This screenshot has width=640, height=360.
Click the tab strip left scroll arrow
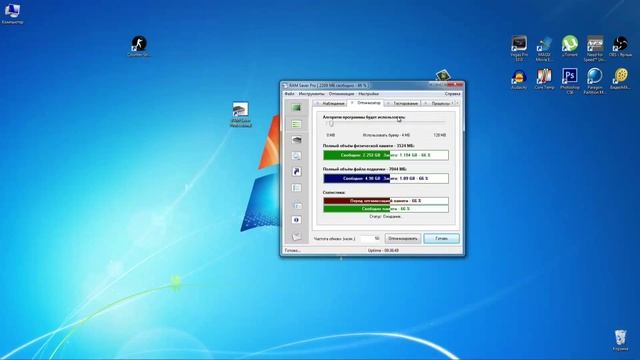(453, 103)
